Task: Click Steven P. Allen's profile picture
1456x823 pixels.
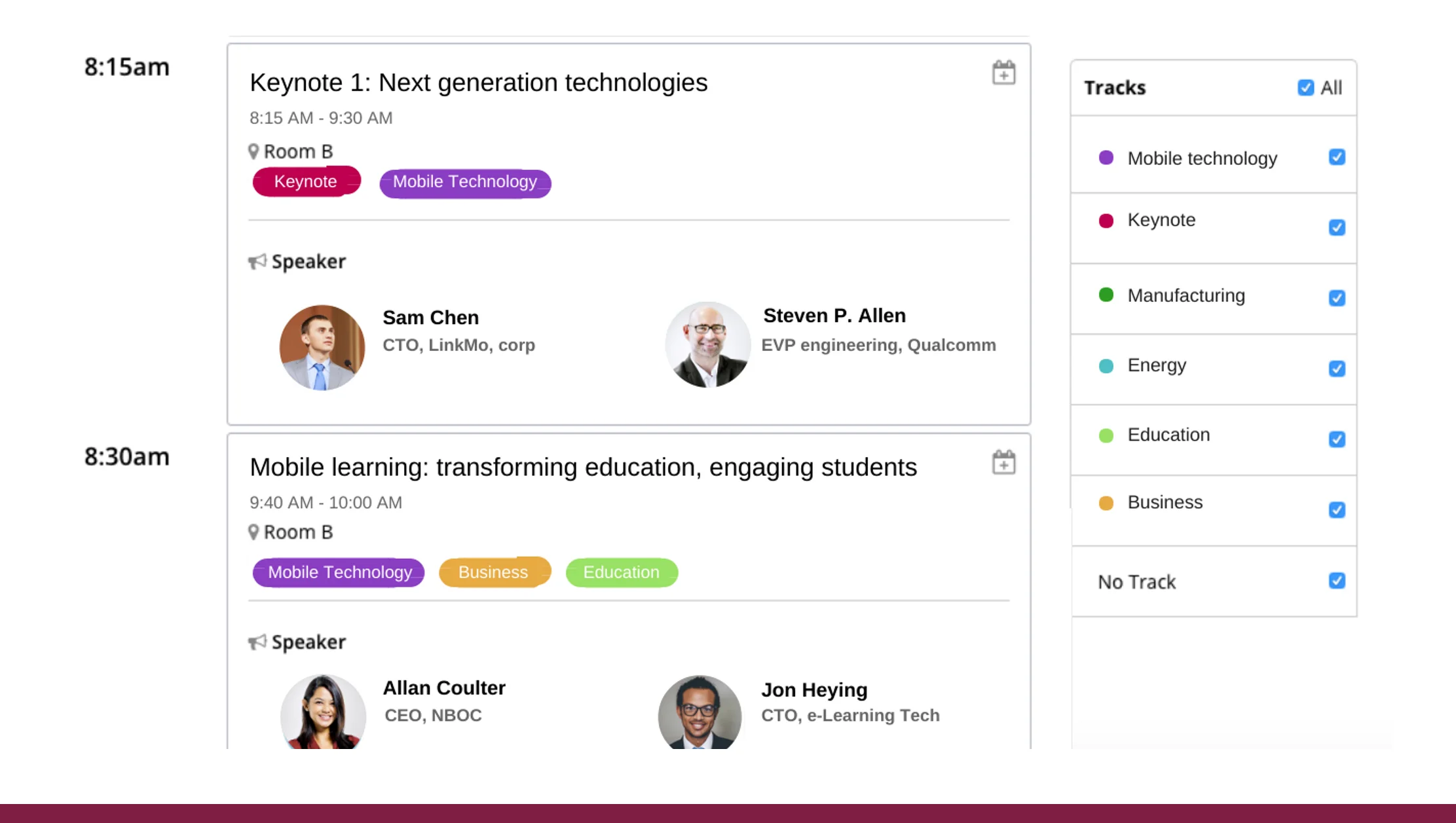Action: coord(707,344)
